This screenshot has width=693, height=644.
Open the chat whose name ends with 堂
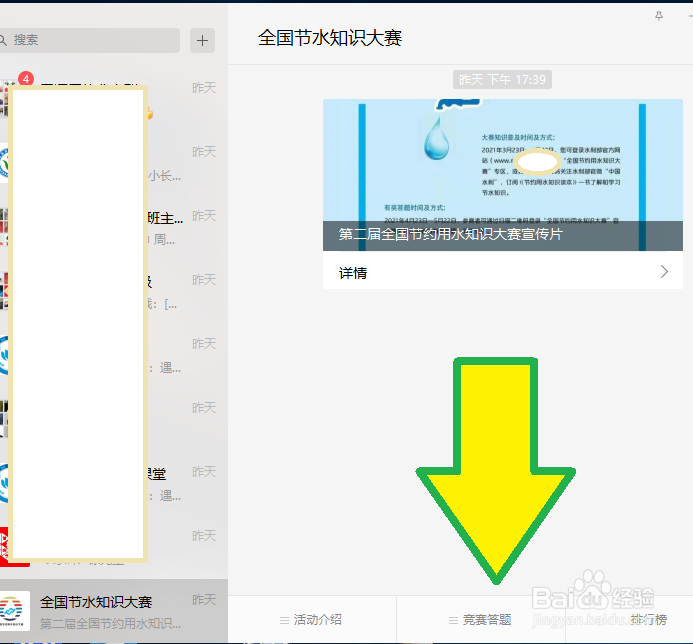click(x=114, y=484)
